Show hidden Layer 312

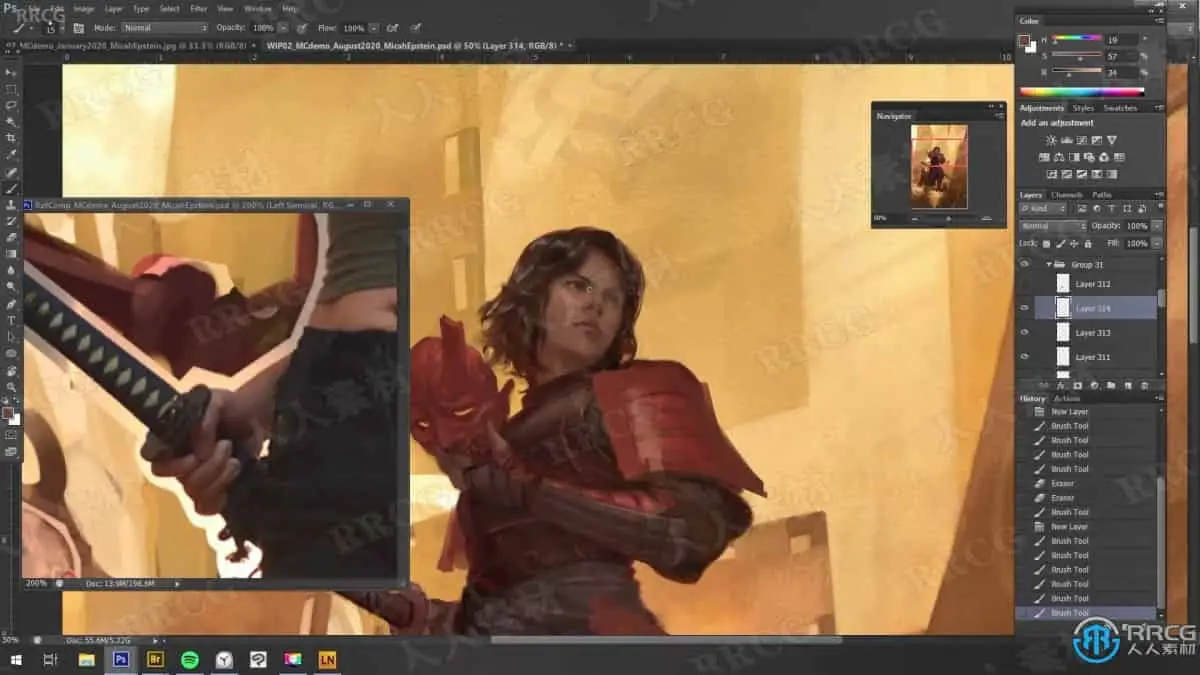point(1024,284)
